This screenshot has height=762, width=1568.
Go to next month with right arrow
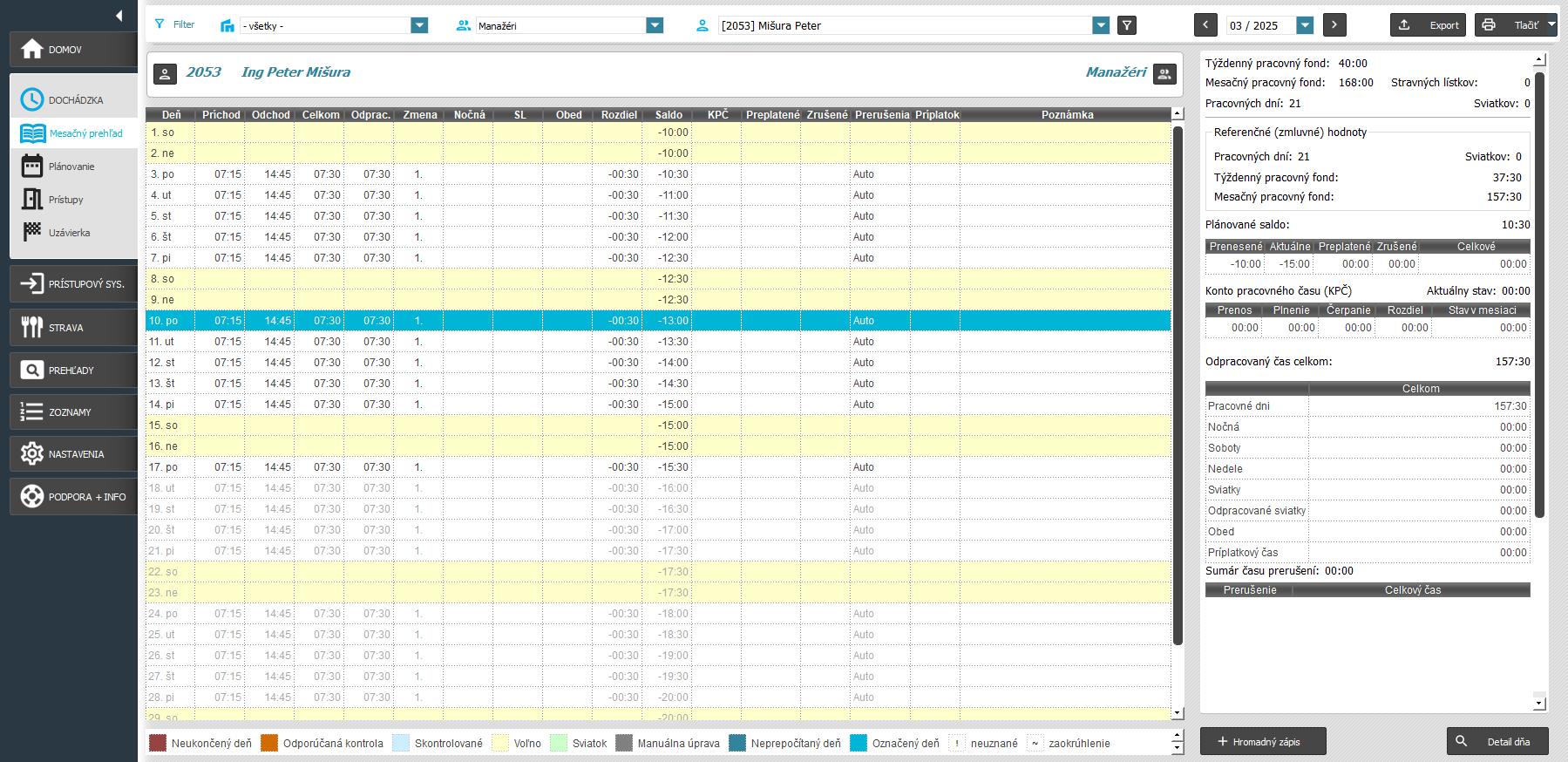tap(1334, 25)
